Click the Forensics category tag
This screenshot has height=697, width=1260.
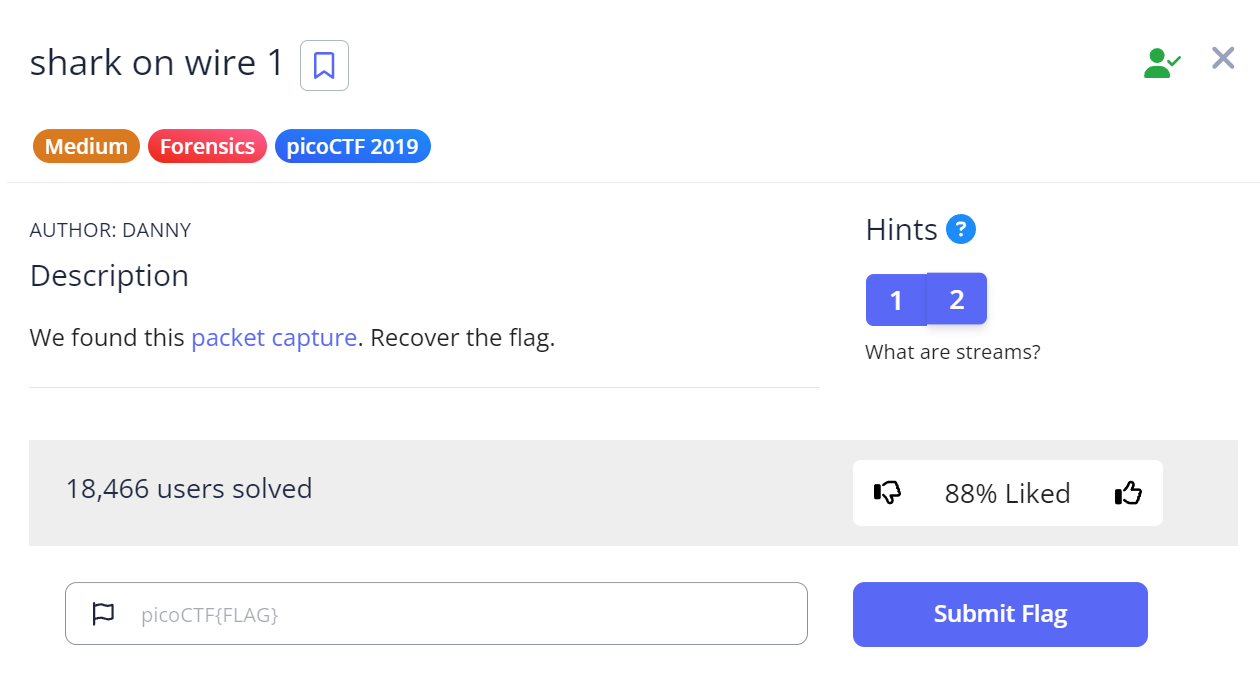pos(207,147)
